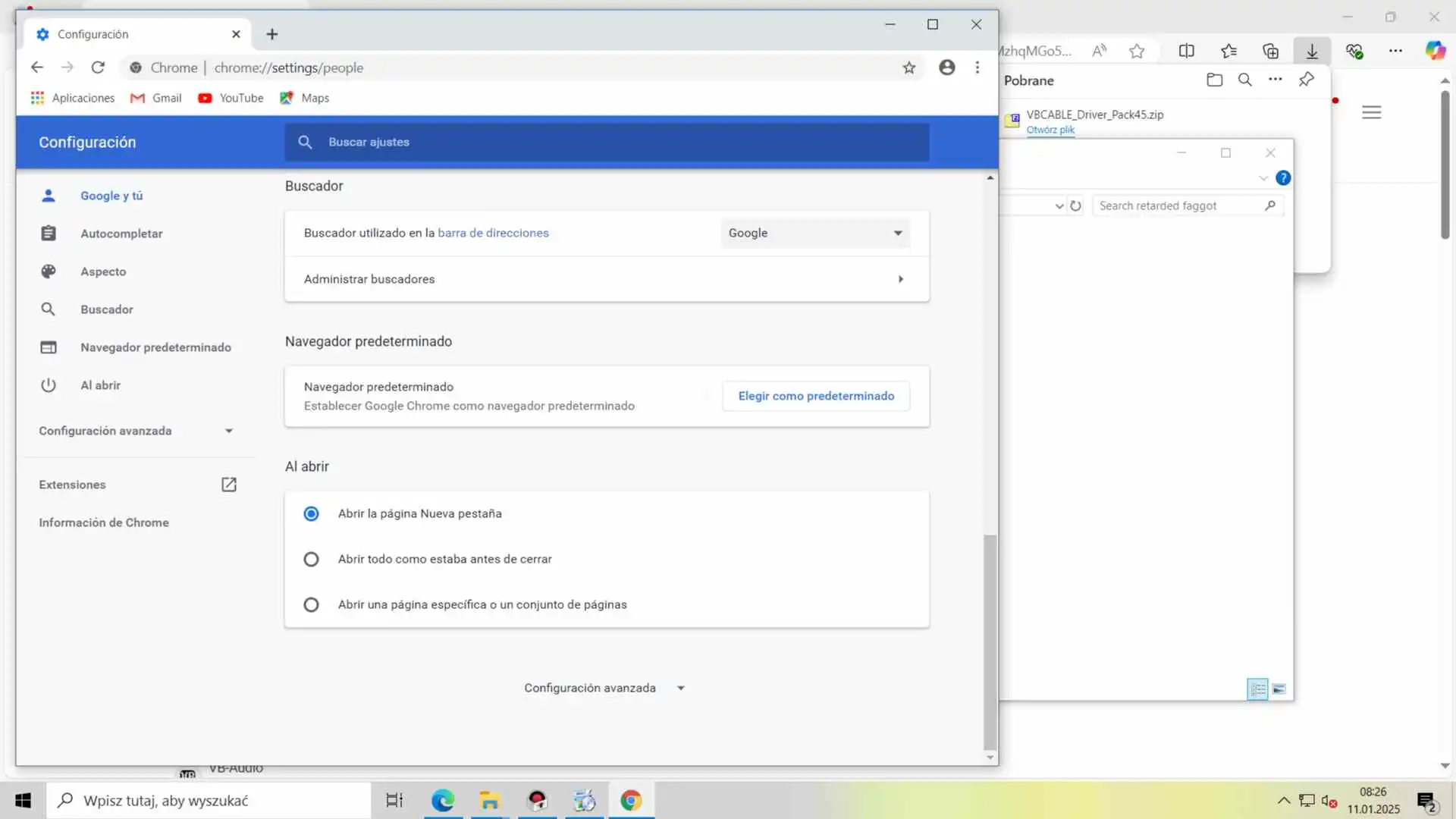The width and height of the screenshot is (1456, 819).
Task: Select Abrir todo como estaba antes de cerrar
Action: click(311, 560)
